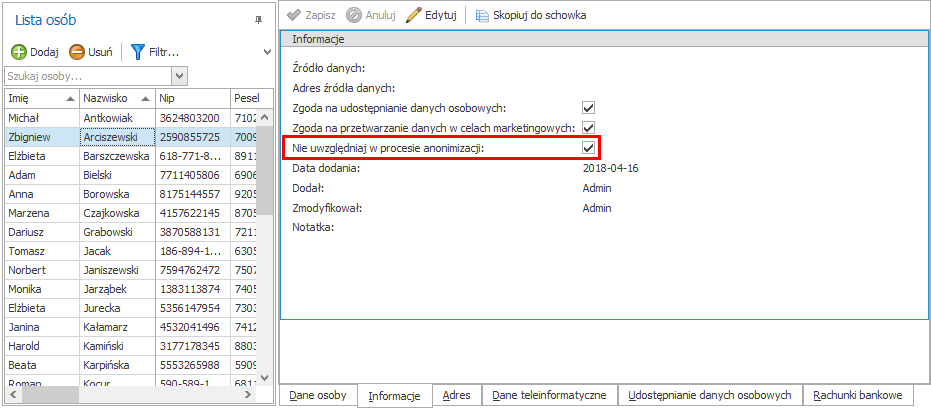Image resolution: width=931 pixels, height=408 pixels.
Task: Click the Nazwisko column header
Action: click(x=110, y=99)
